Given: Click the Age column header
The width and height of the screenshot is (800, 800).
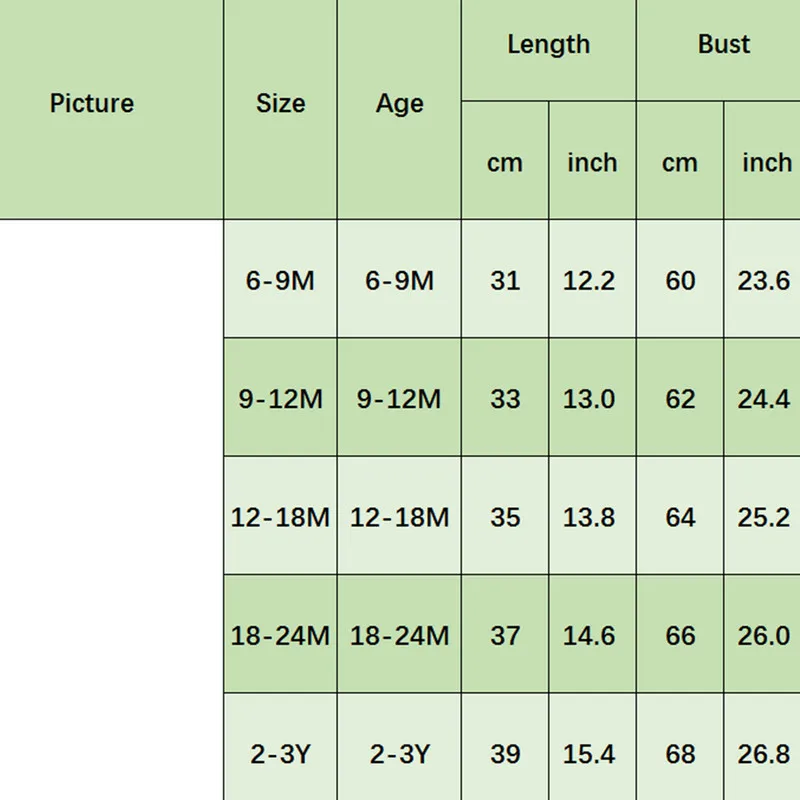Looking at the screenshot, I should (x=399, y=104).
